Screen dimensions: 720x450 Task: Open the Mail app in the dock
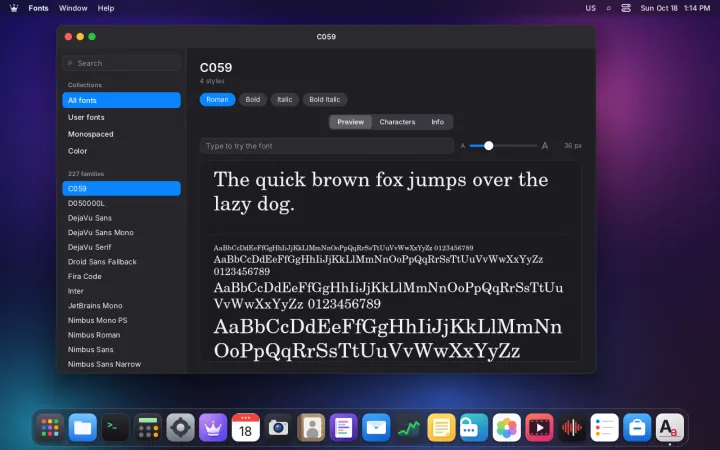[376, 428]
